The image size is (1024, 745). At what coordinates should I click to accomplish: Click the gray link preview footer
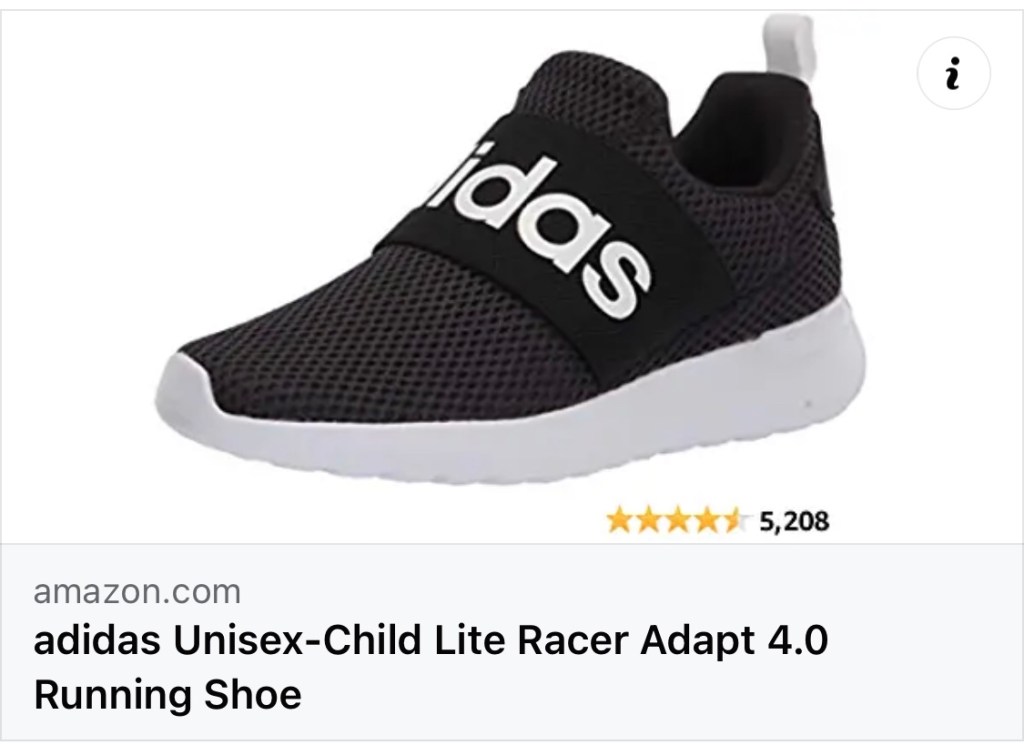[x=512, y=642]
